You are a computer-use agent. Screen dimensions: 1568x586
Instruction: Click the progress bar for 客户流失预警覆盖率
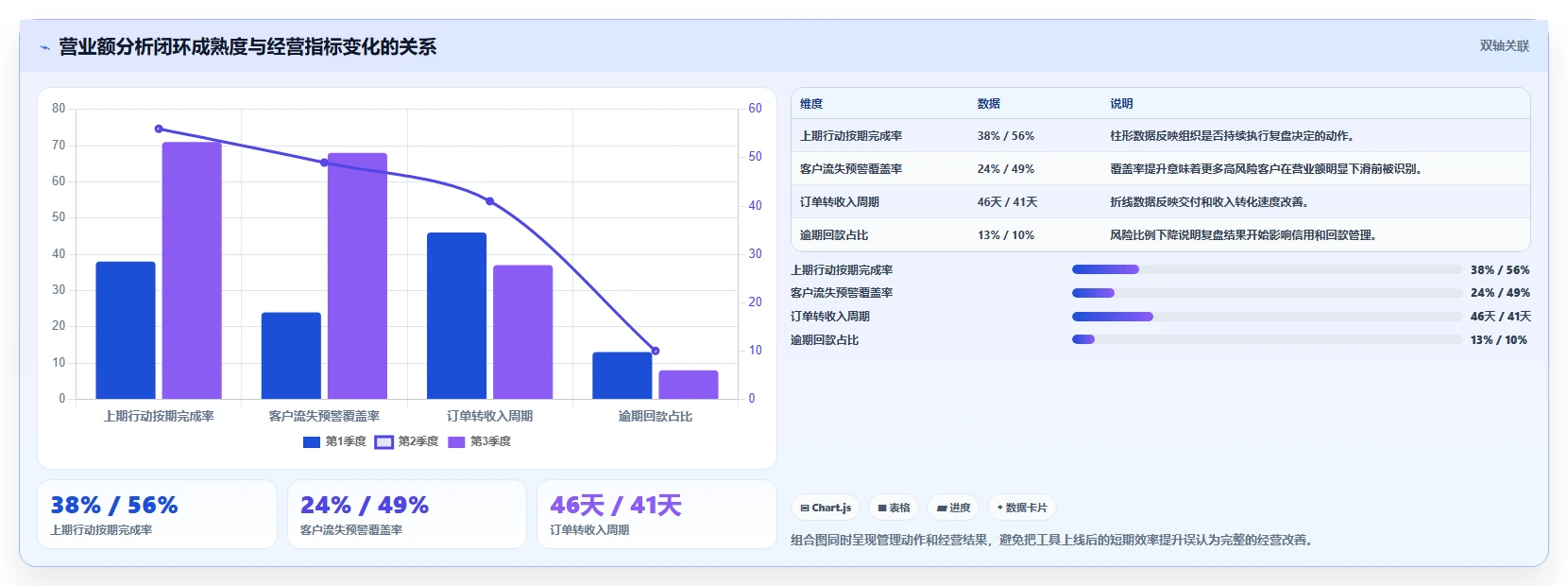pos(1267,293)
